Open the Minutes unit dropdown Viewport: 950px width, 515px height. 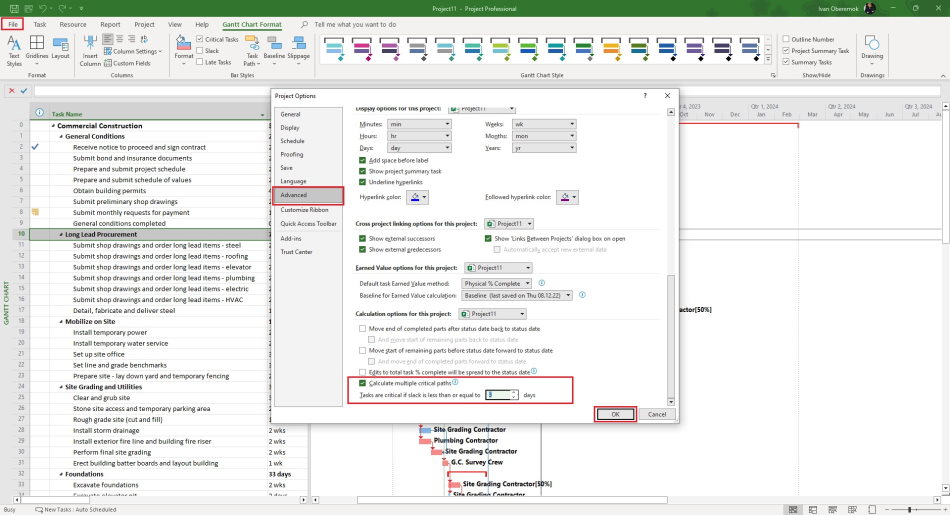(419, 124)
